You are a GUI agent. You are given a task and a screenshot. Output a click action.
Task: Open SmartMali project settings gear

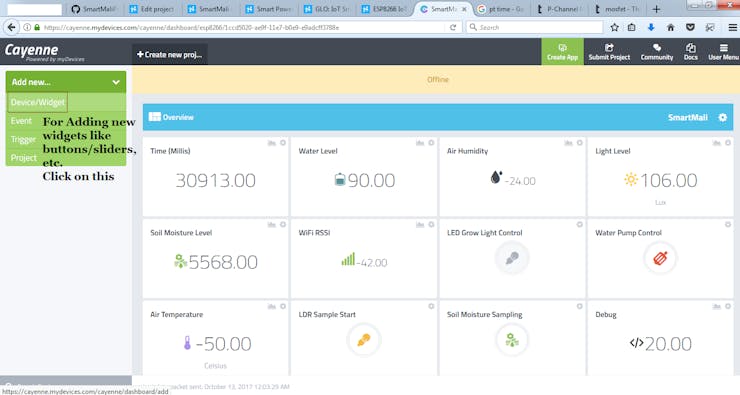[x=723, y=118]
